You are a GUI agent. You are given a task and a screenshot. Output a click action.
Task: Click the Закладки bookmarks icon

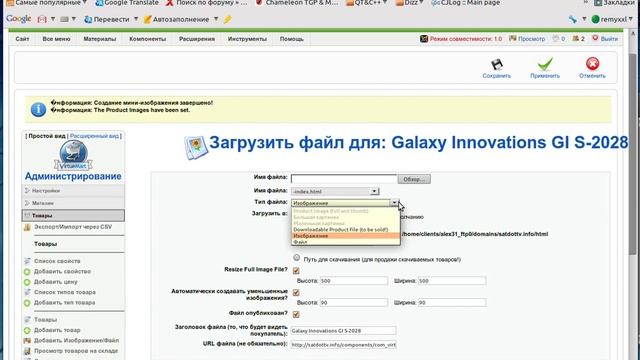tap(598, 3)
